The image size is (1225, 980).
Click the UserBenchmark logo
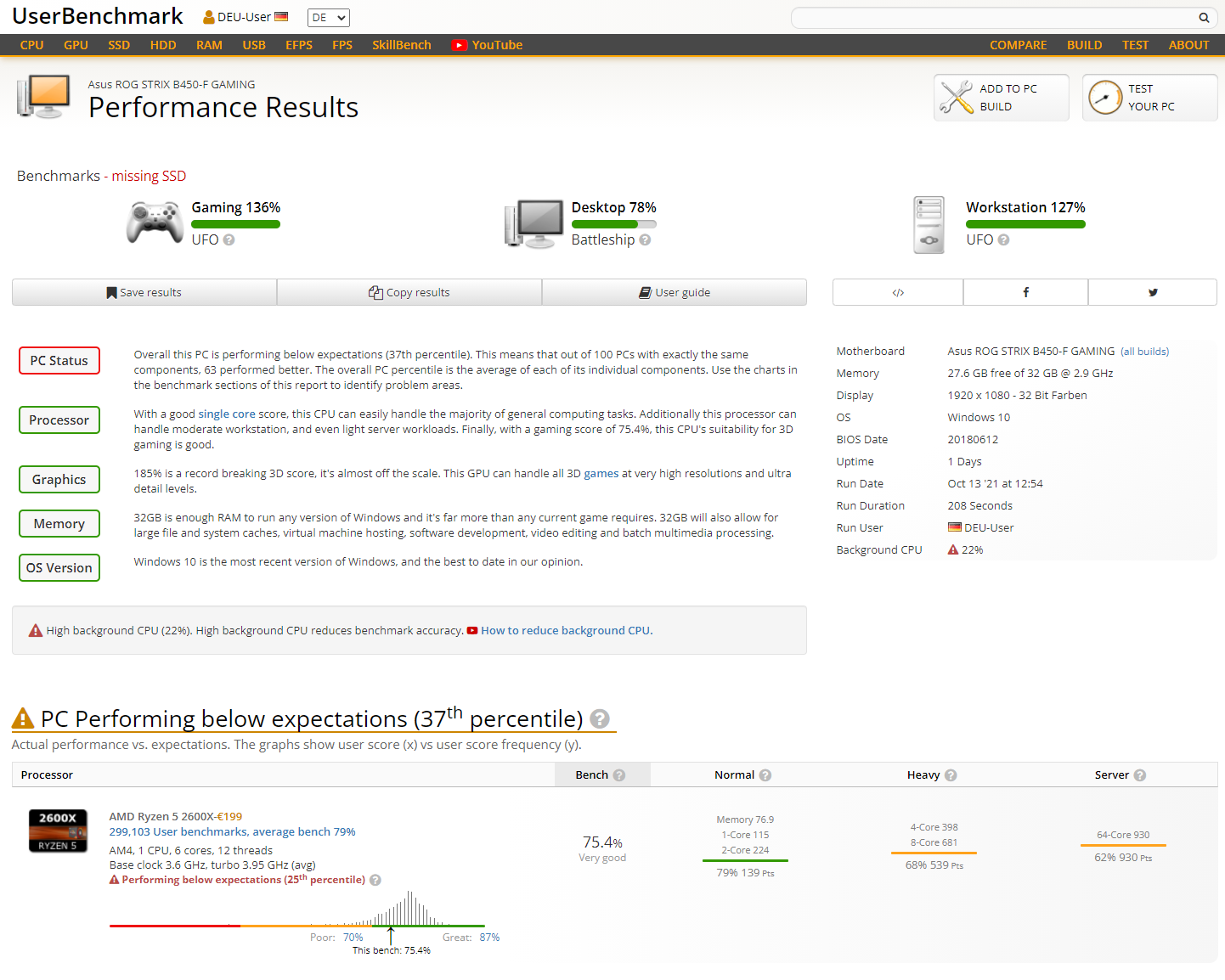(x=98, y=16)
